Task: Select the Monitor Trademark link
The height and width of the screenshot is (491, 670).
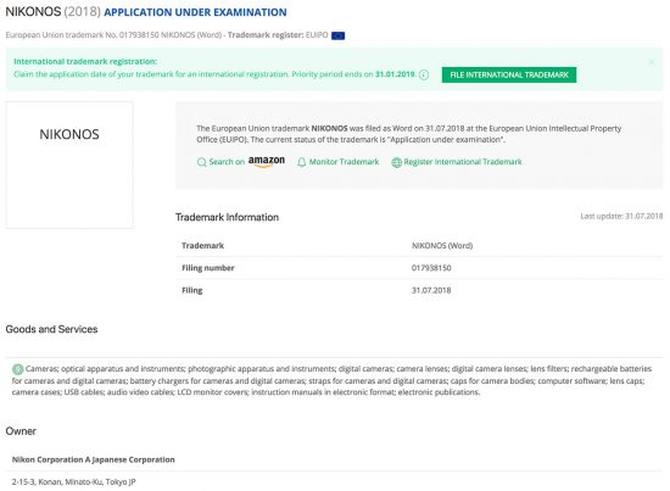Action: click(x=344, y=162)
